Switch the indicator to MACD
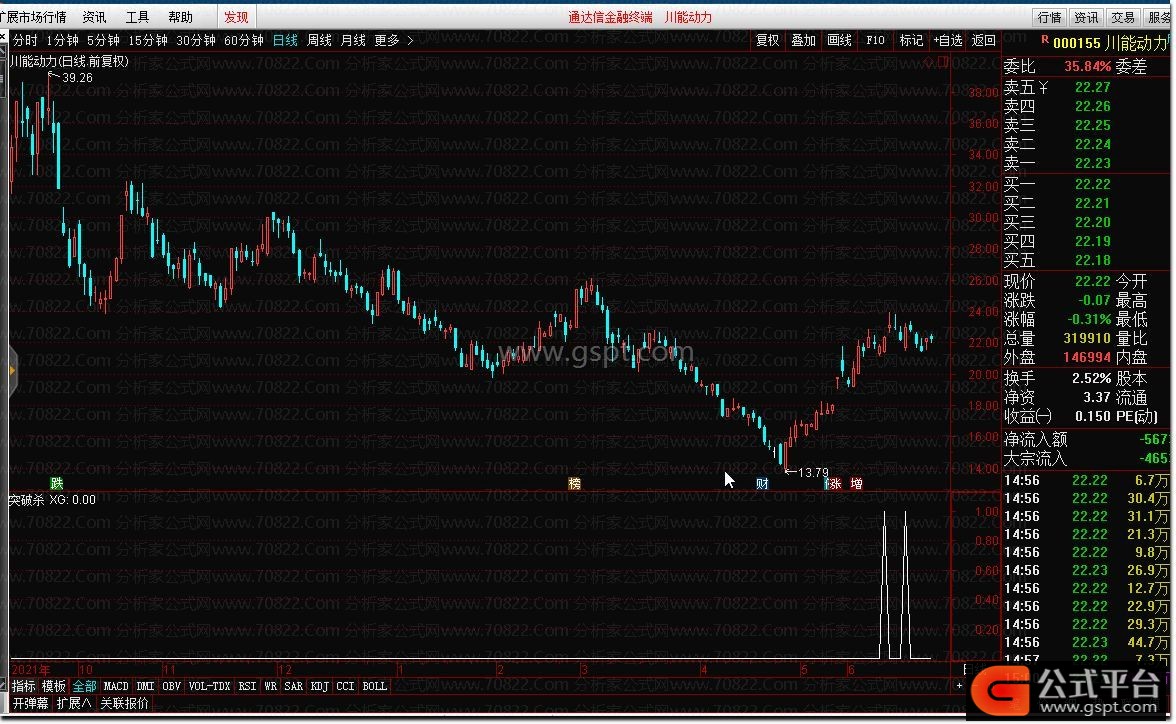Viewport: 1176px width, 724px height. (x=116, y=686)
